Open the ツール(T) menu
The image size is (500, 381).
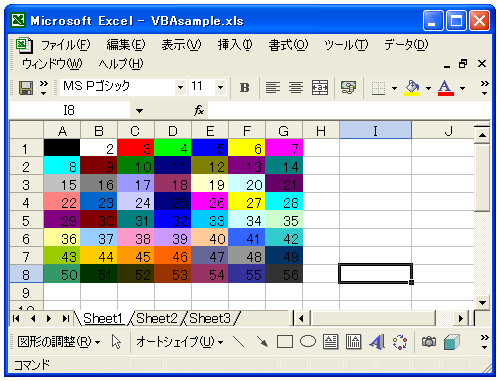(346, 45)
